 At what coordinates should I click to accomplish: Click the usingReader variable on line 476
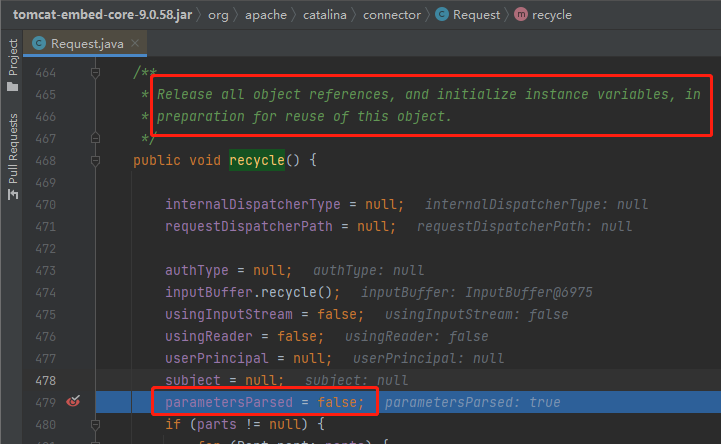click(209, 336)
